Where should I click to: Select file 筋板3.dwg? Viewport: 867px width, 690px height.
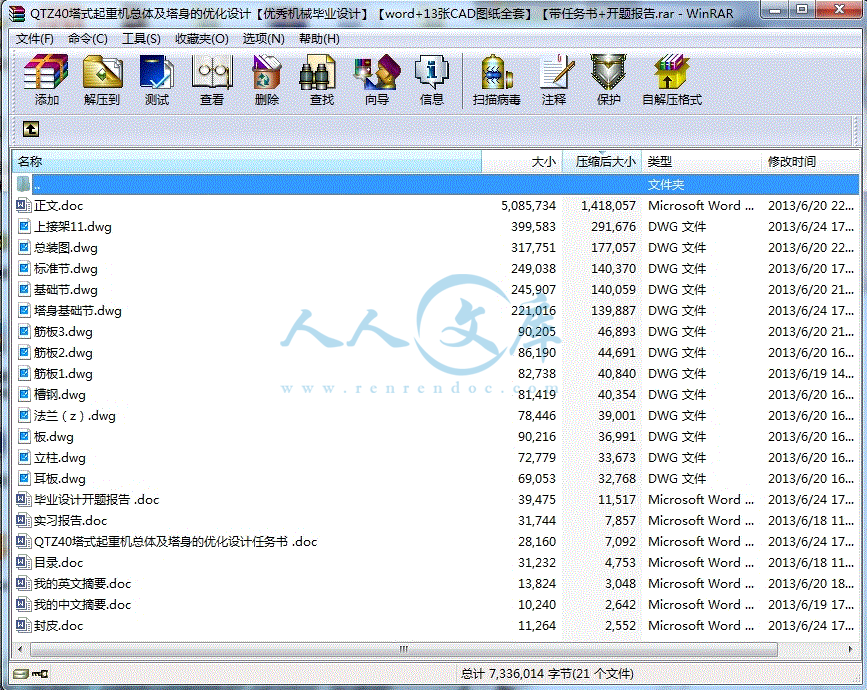tap(63, 332)
